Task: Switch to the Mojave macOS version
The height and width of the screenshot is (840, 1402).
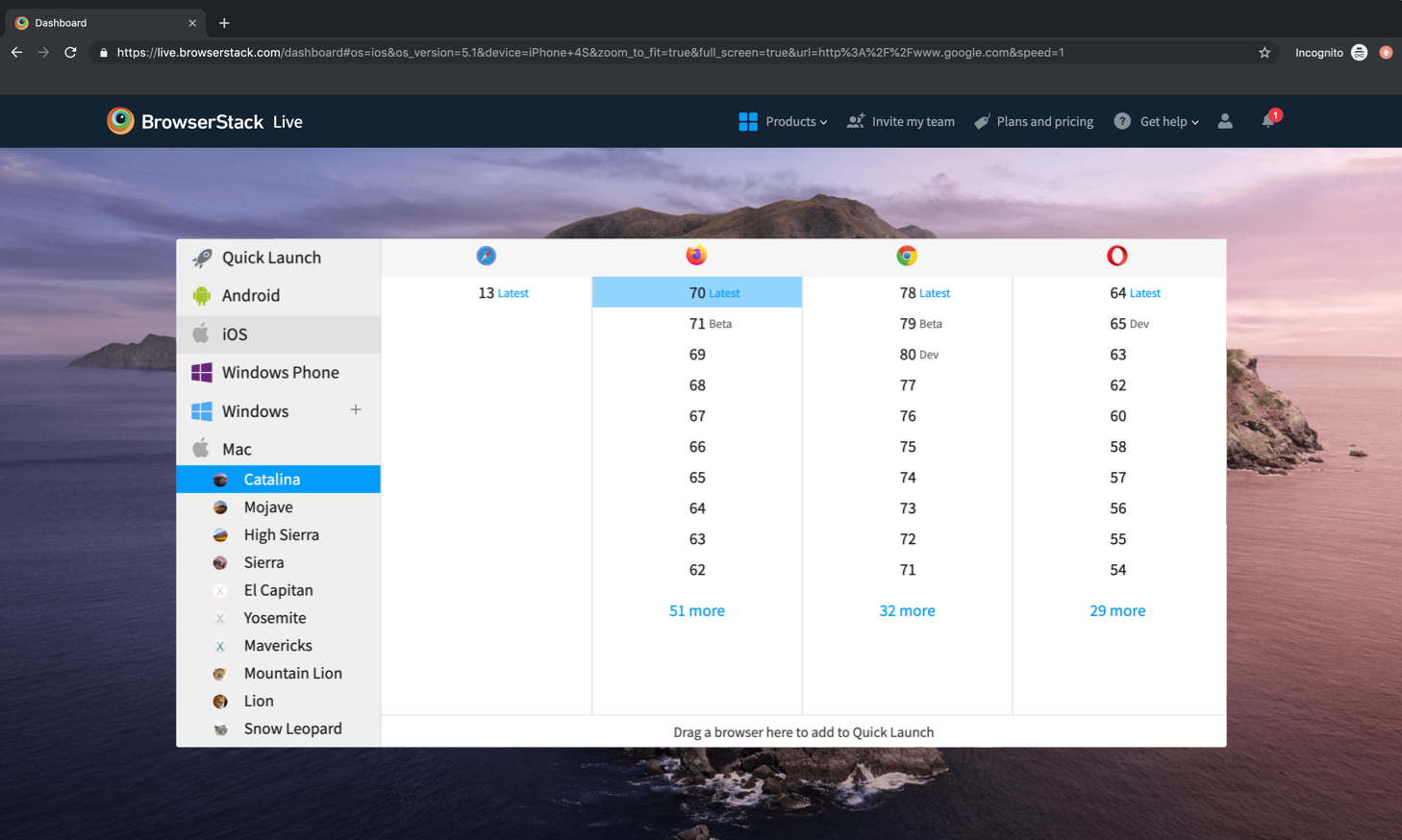Action: coord(269,506)
